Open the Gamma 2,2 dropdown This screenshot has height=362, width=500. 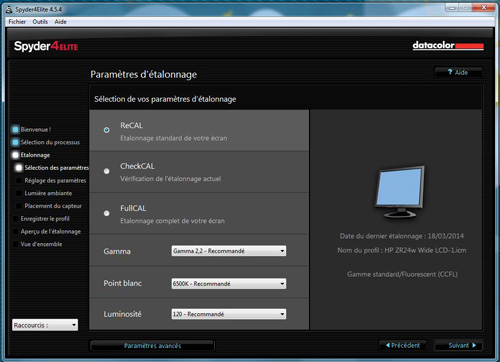click(229, 251)
